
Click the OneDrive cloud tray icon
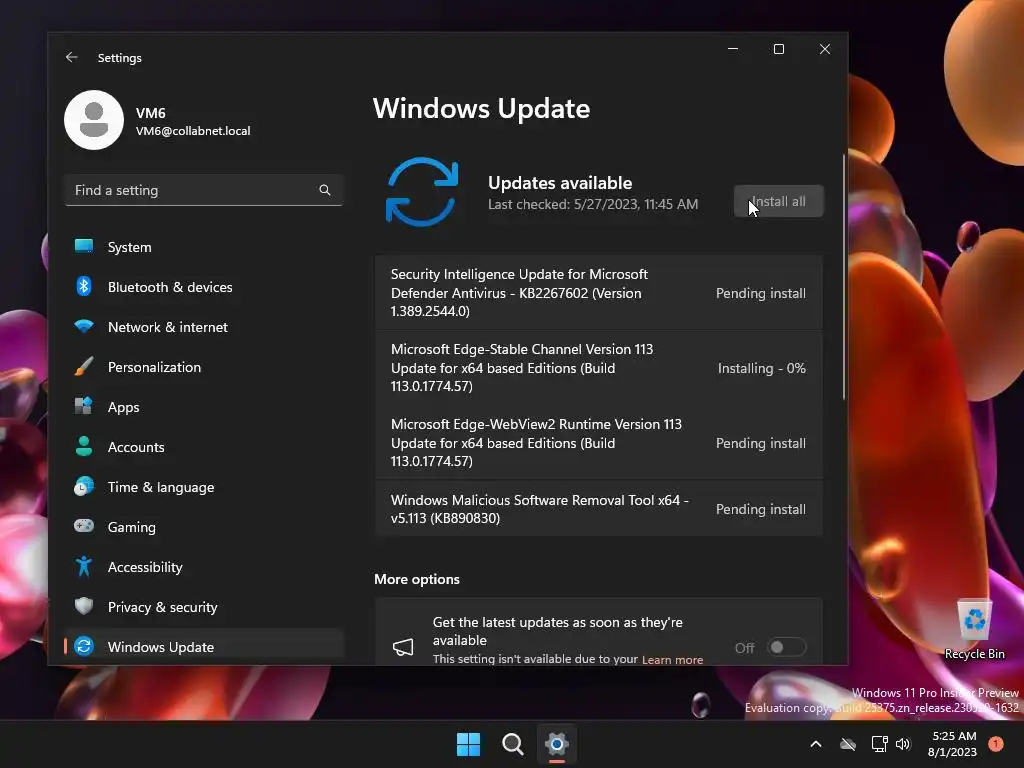point(848,744)
